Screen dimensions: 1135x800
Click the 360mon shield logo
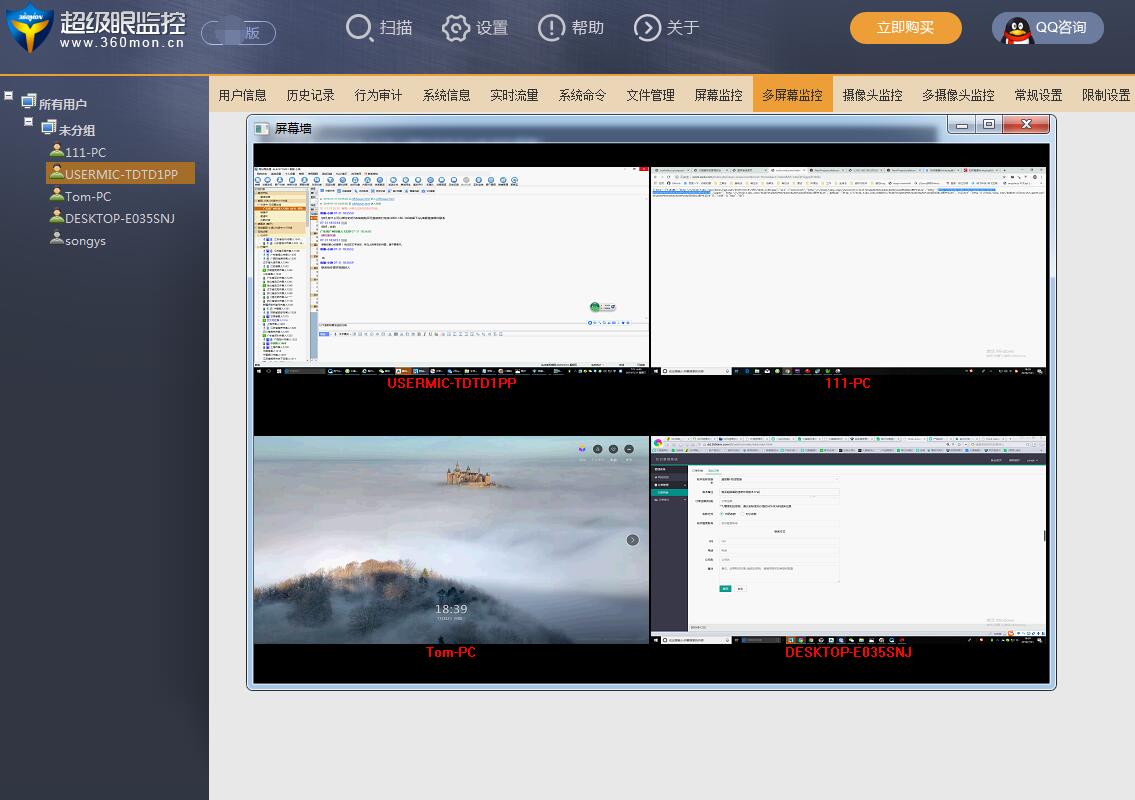[x=29, y=28]
